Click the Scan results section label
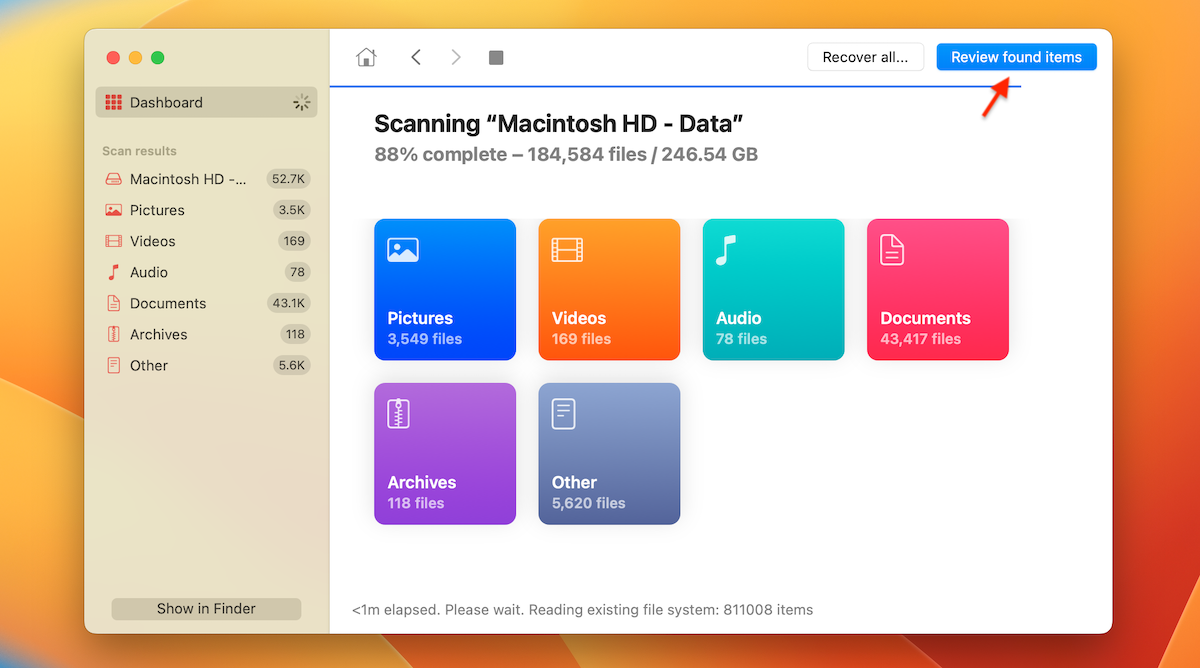1200x668 pixels. pos(139,151)
